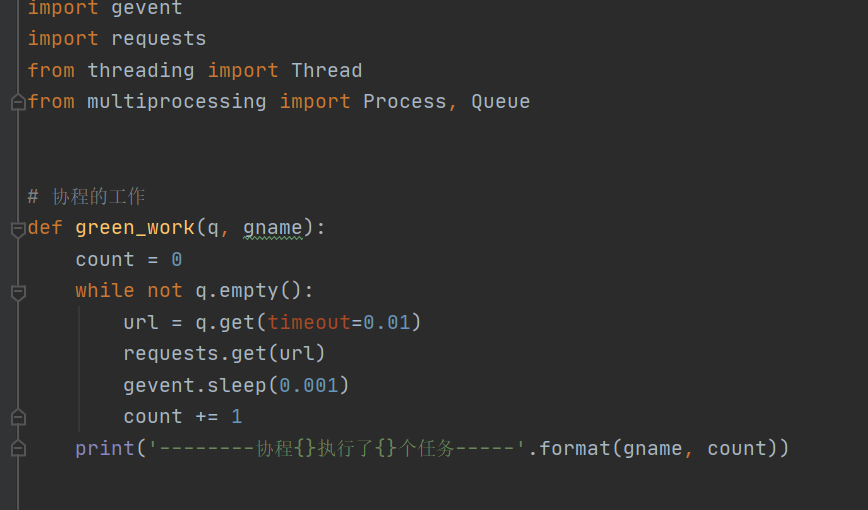Screen dimensions: 868x510
Task: Click fold marker beside multiprocessing import line
Action: click(17, 102)
